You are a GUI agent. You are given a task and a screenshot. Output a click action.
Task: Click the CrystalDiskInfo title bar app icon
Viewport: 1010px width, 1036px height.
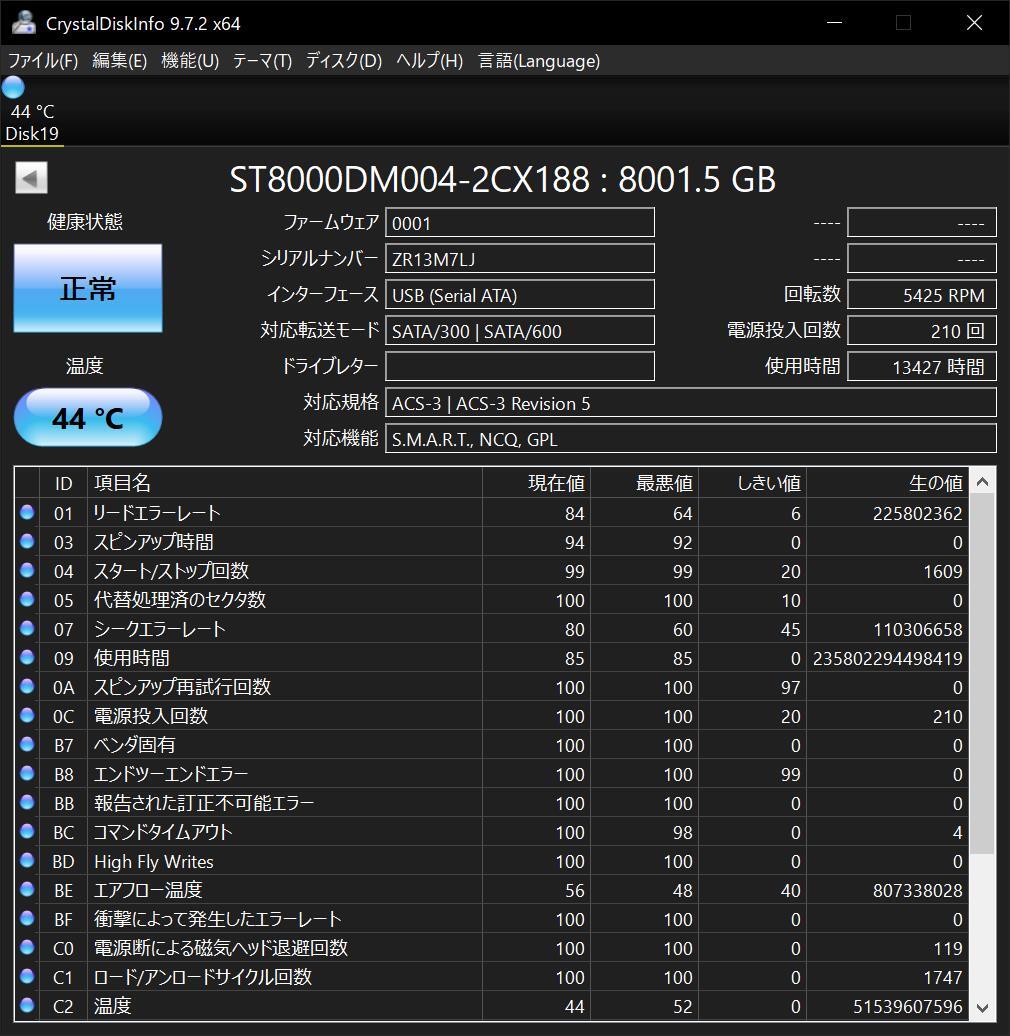click(x=23, y=23)
